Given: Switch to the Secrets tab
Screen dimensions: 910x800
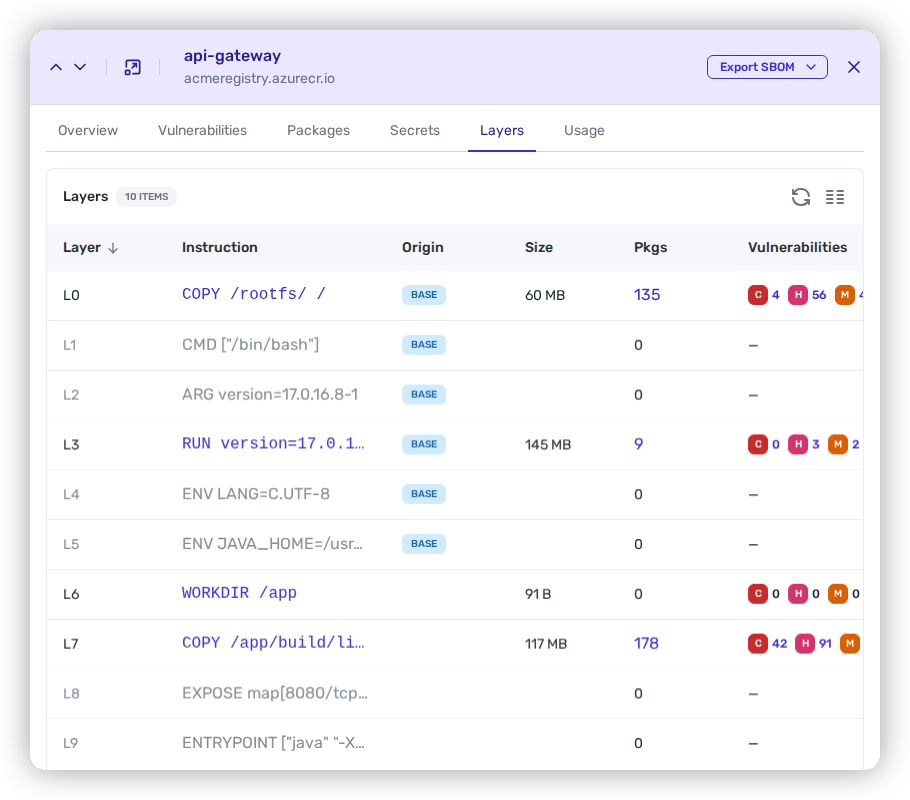Looking at the screenshot, I should pyautogui.click(x=414, y=131).
